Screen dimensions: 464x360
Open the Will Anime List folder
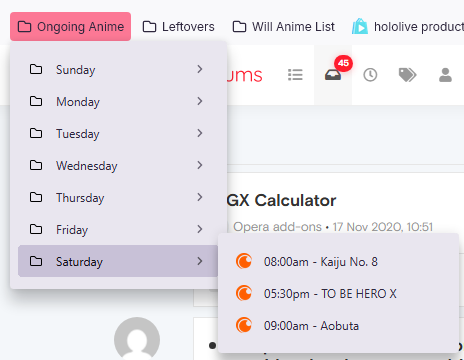coord(283,27)
